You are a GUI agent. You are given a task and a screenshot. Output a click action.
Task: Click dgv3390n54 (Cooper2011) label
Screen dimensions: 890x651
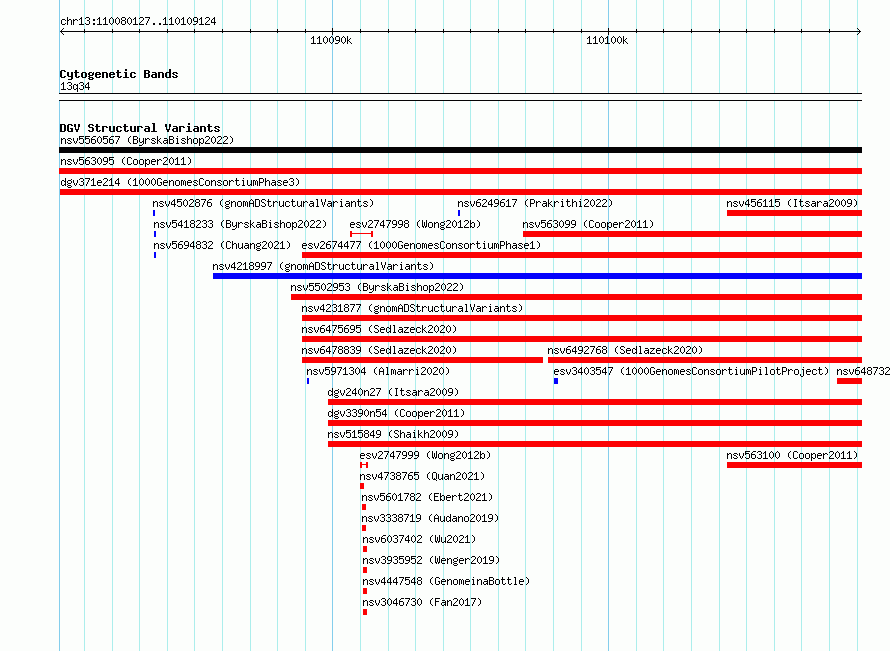[x=396, y=413]
